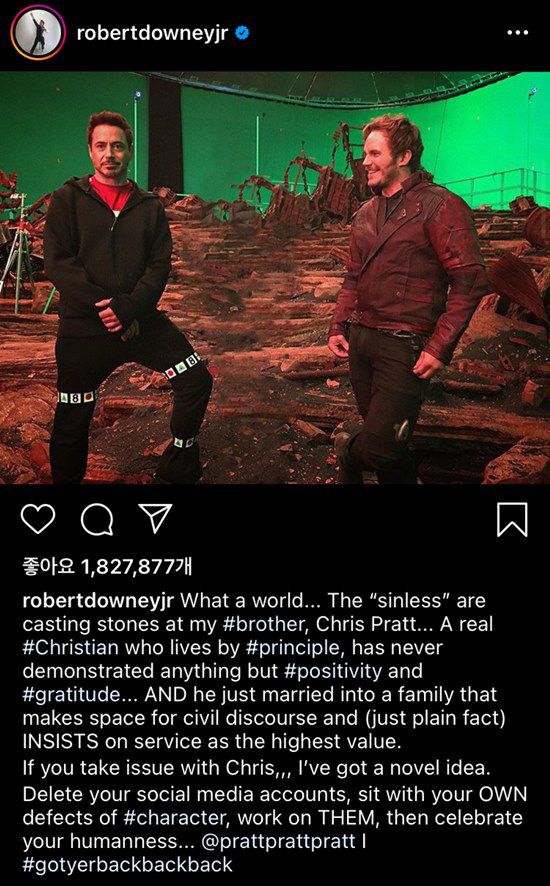The height and width of the screenshot is (886, 550).
Task: Open robertdowneyjr username in the caption
Action: [x=98, y=601]
